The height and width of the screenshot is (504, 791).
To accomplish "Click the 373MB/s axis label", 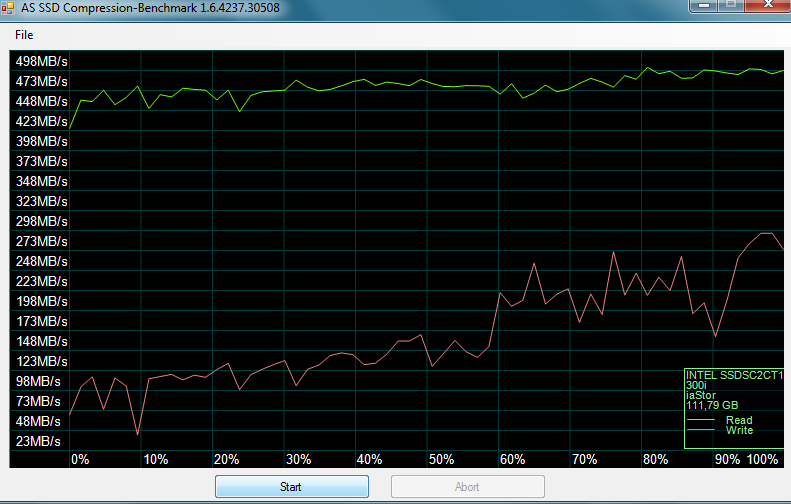I will coord(41,161).
